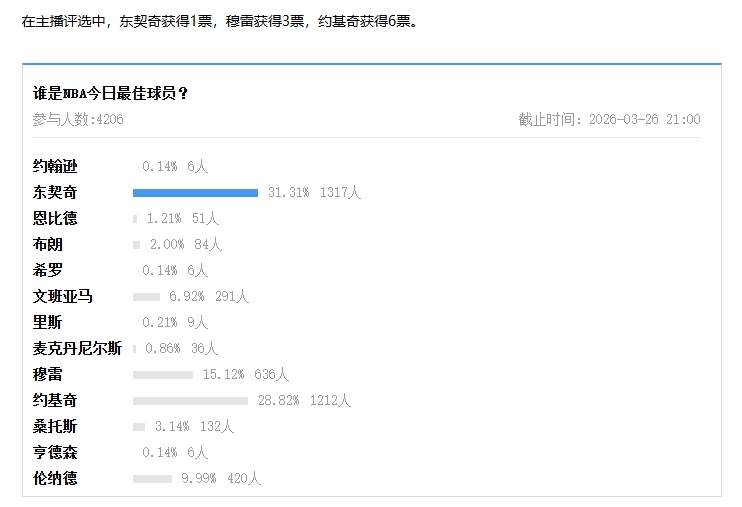Select the 亨德森 poll option name

click(x=55, y=452)
